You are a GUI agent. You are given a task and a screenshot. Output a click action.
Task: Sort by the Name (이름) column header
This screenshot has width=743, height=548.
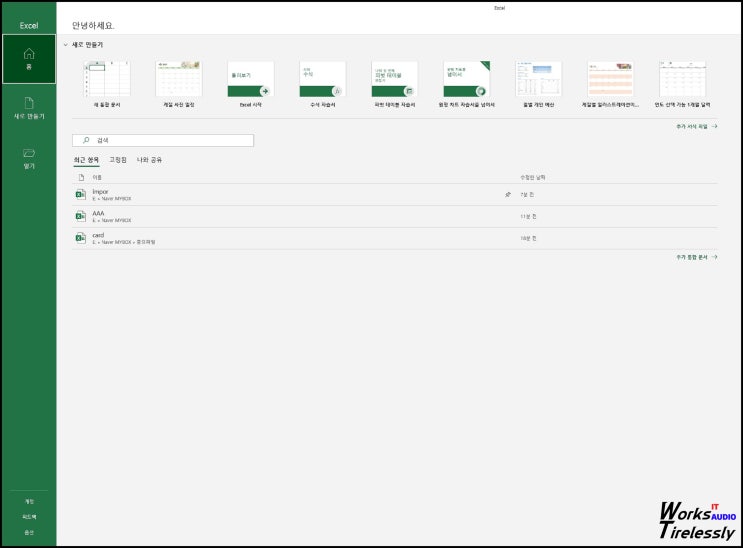[97, 177]
